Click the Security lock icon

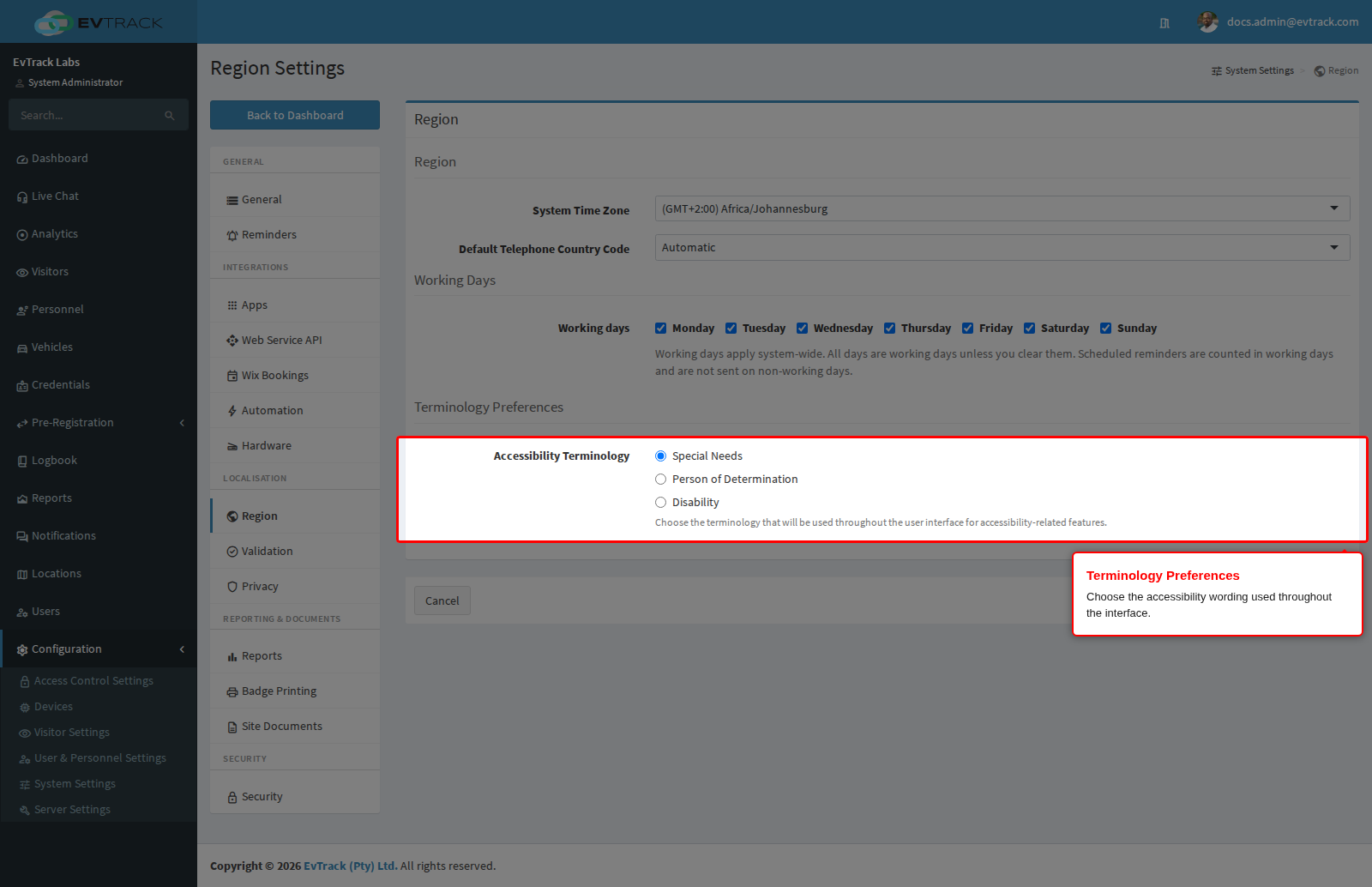pos(232,798)
